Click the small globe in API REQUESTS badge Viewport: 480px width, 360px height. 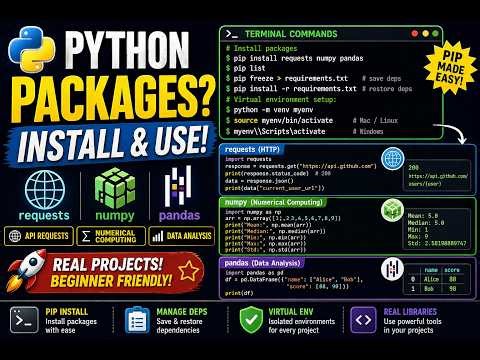15,236
